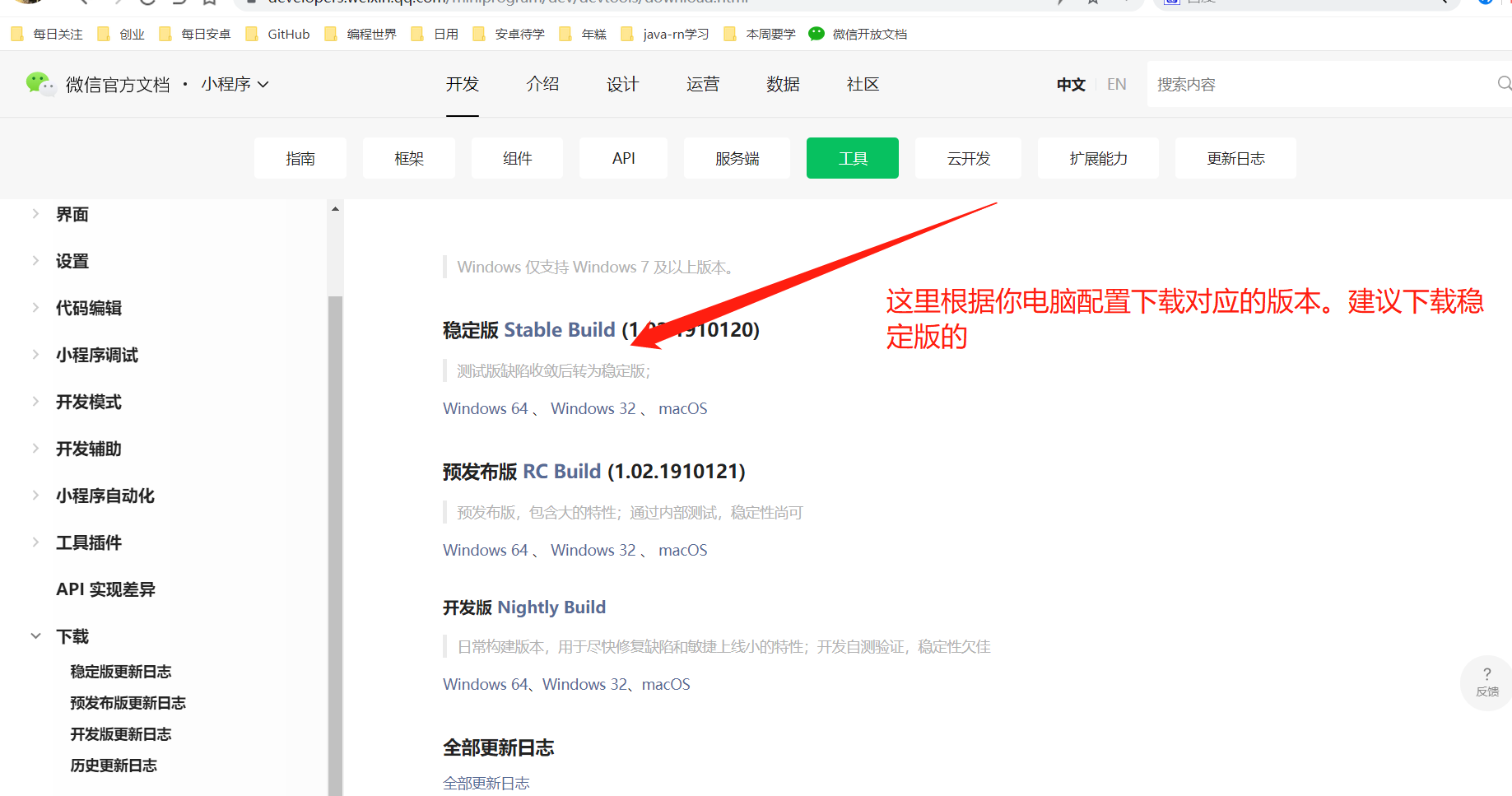Screen dimensions: 1512x796
Task: Switch to the 数据 top navigation tab
Action: 783,84
